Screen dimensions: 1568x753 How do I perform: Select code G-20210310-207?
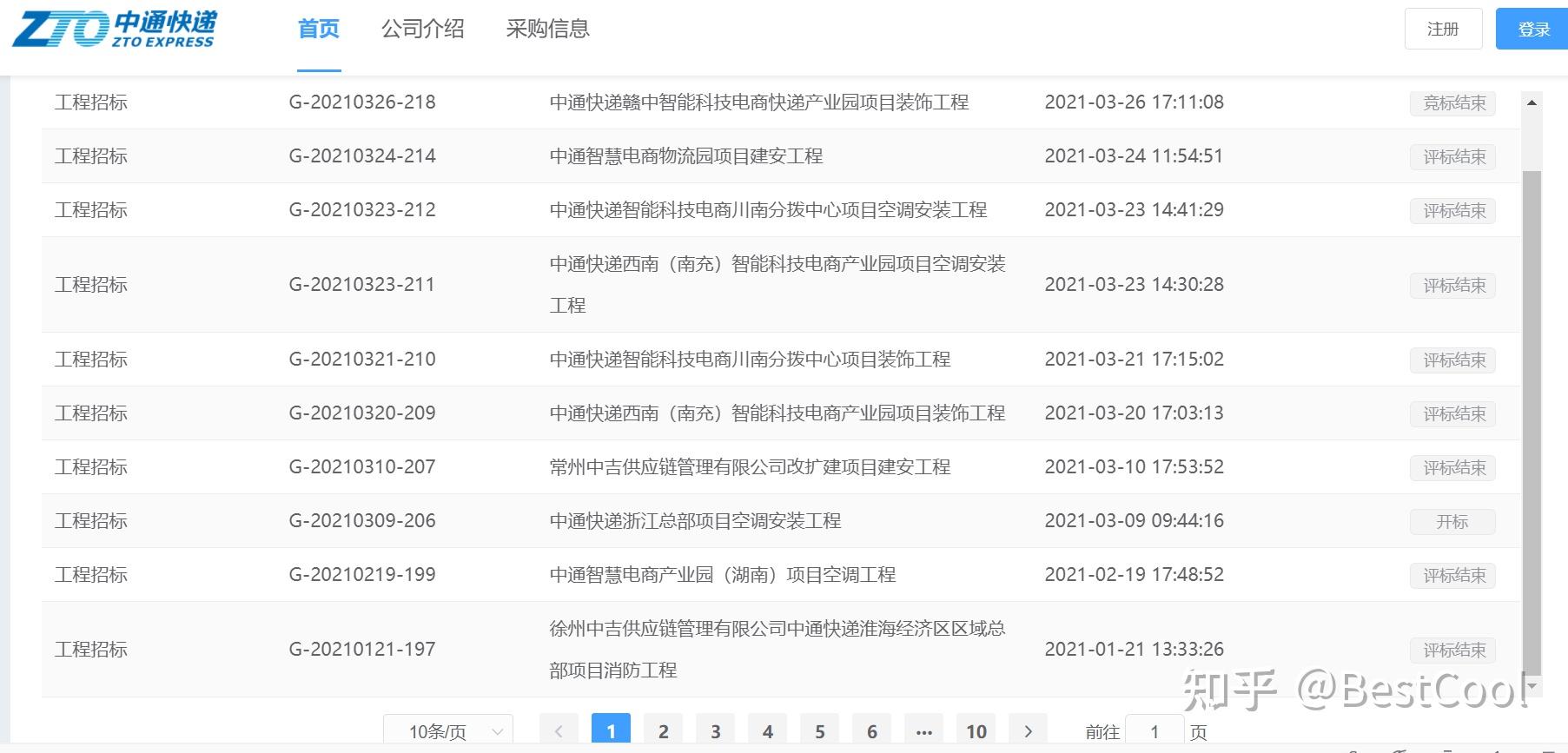click(362, 467)
